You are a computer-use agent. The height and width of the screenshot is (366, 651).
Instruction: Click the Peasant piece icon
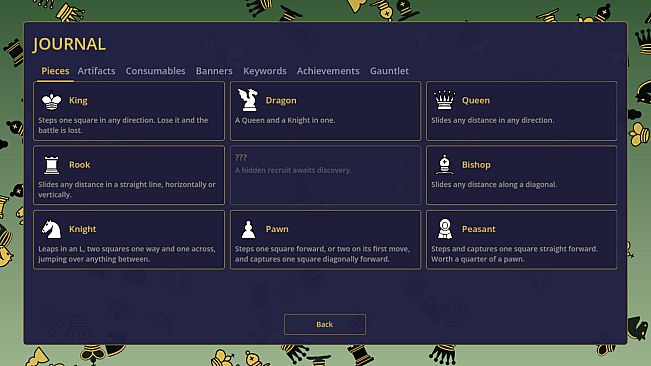click(x=445, y=229)
